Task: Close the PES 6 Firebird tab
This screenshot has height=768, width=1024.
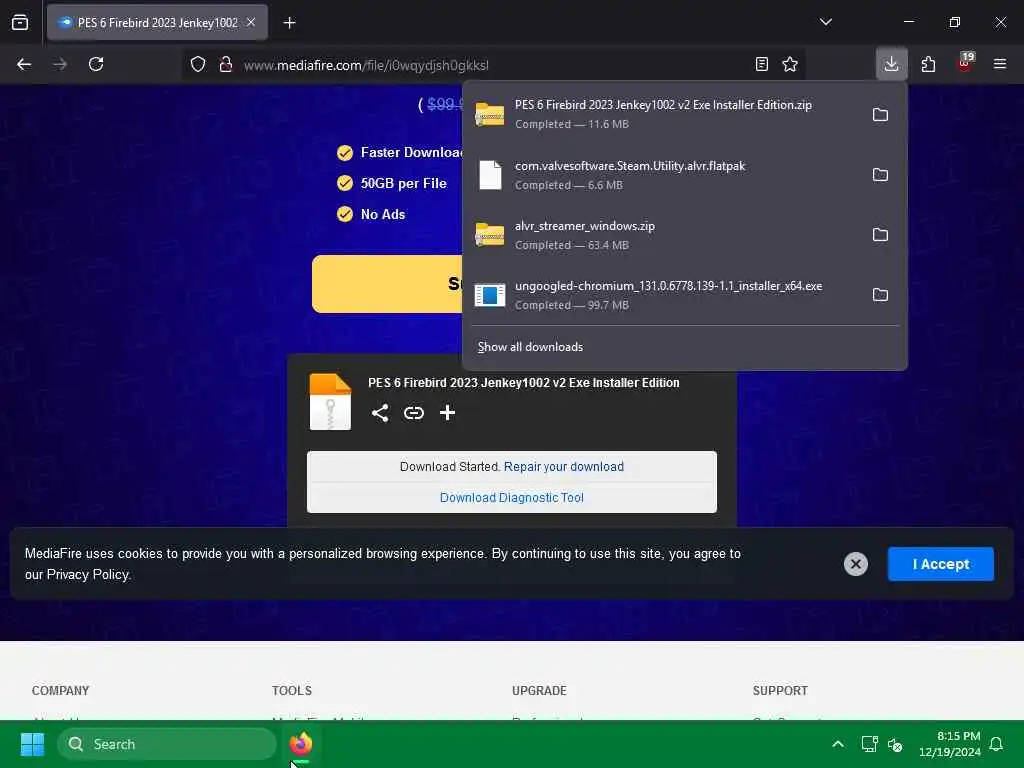Action: [x=251, y=22]
